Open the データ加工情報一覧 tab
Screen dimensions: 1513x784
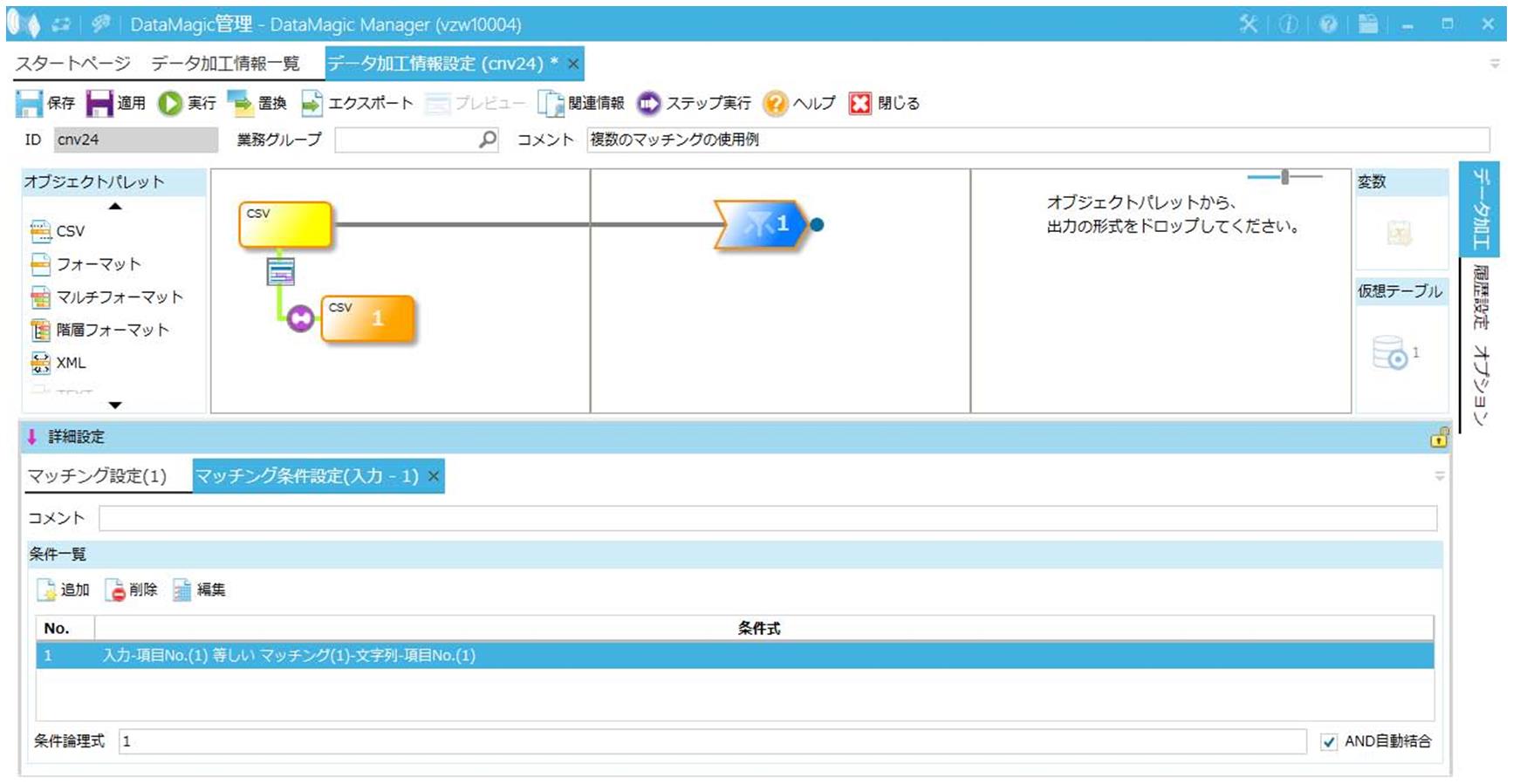(225, 64)
